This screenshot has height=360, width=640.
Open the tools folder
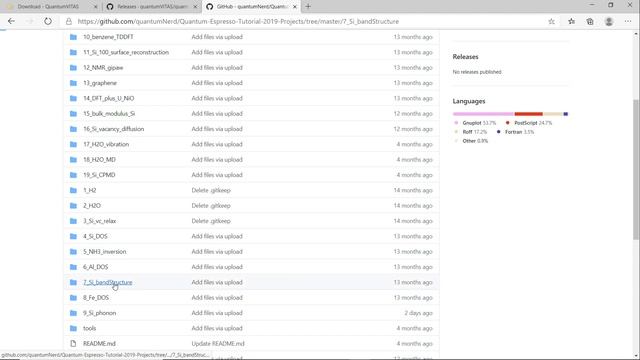[89, 328]
